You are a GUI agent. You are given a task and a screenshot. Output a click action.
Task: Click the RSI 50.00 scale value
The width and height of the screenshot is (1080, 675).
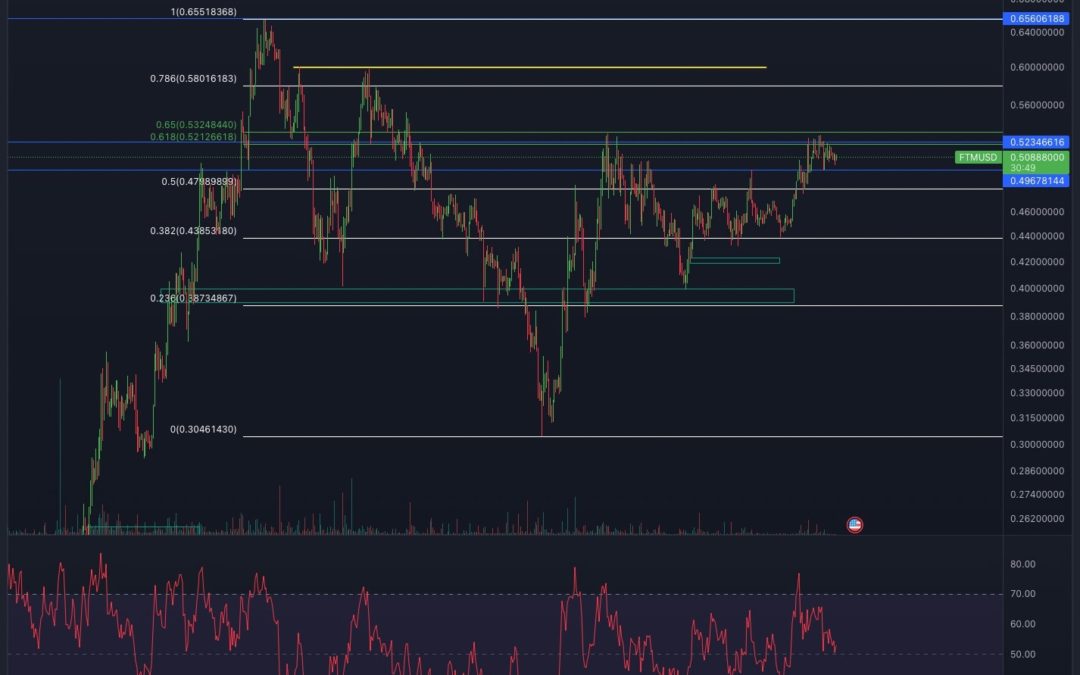coord(1023,654)
